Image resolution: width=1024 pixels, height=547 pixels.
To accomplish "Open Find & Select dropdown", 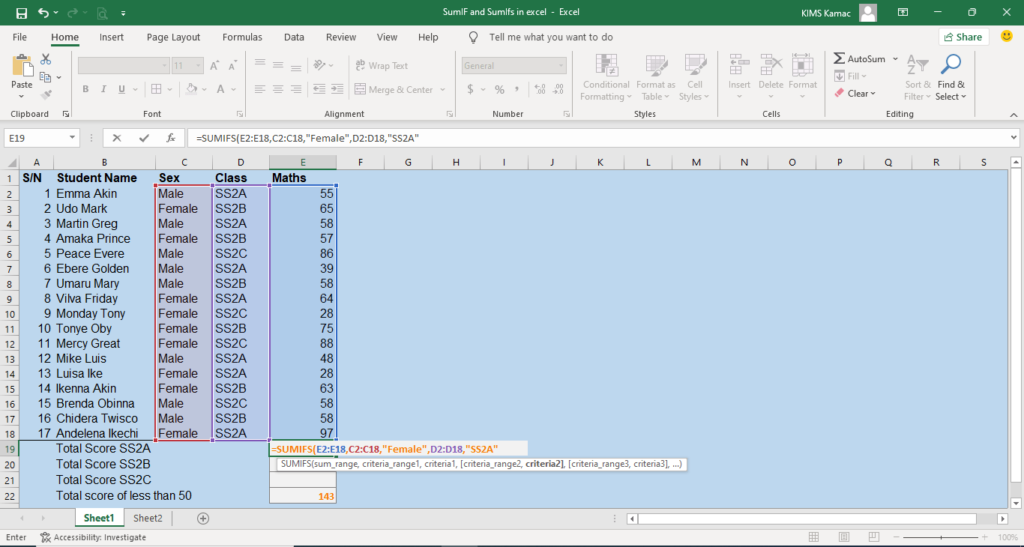I will tap(951, 78).
